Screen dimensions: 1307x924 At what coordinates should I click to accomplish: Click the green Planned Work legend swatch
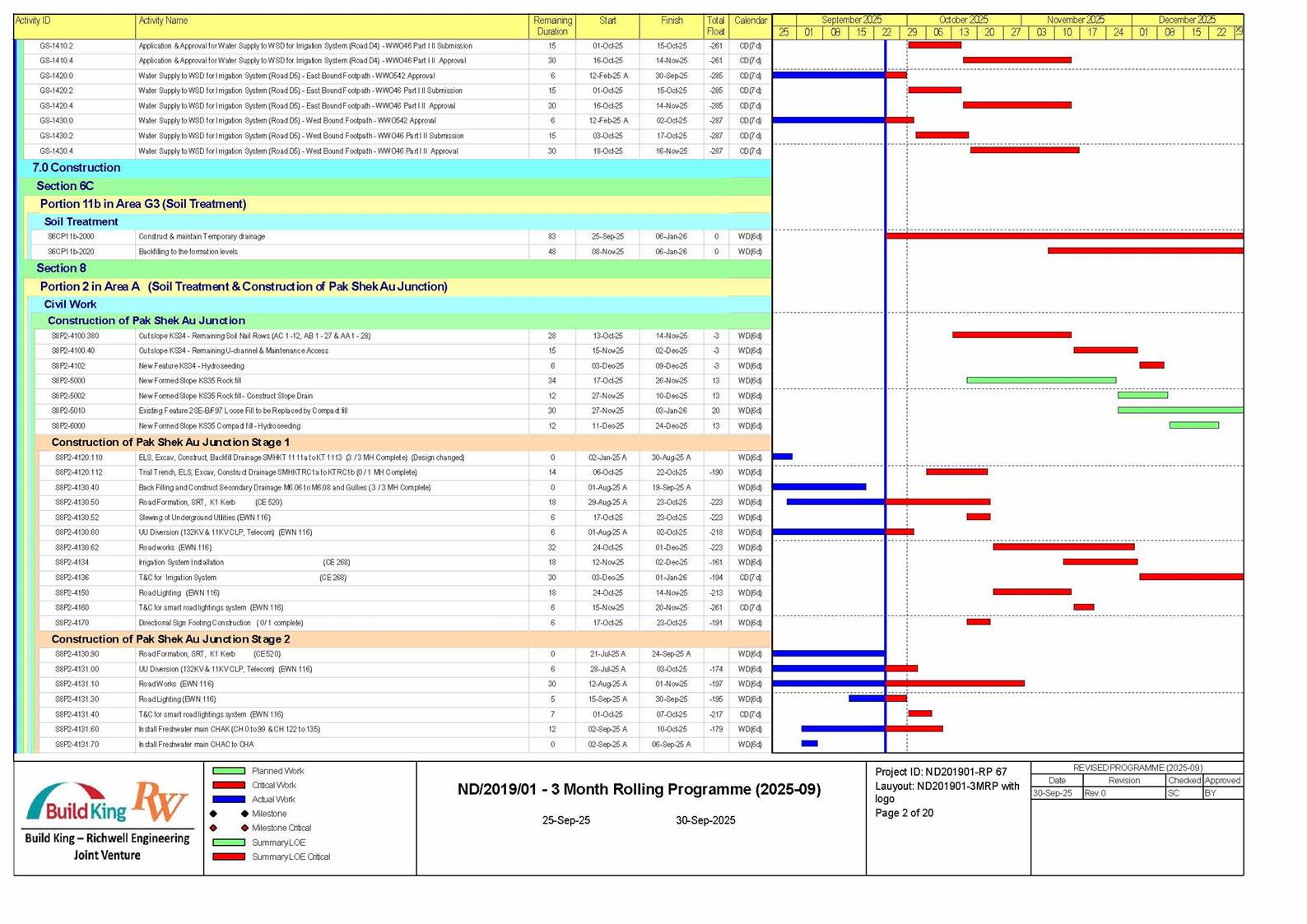tap(229, 771)
